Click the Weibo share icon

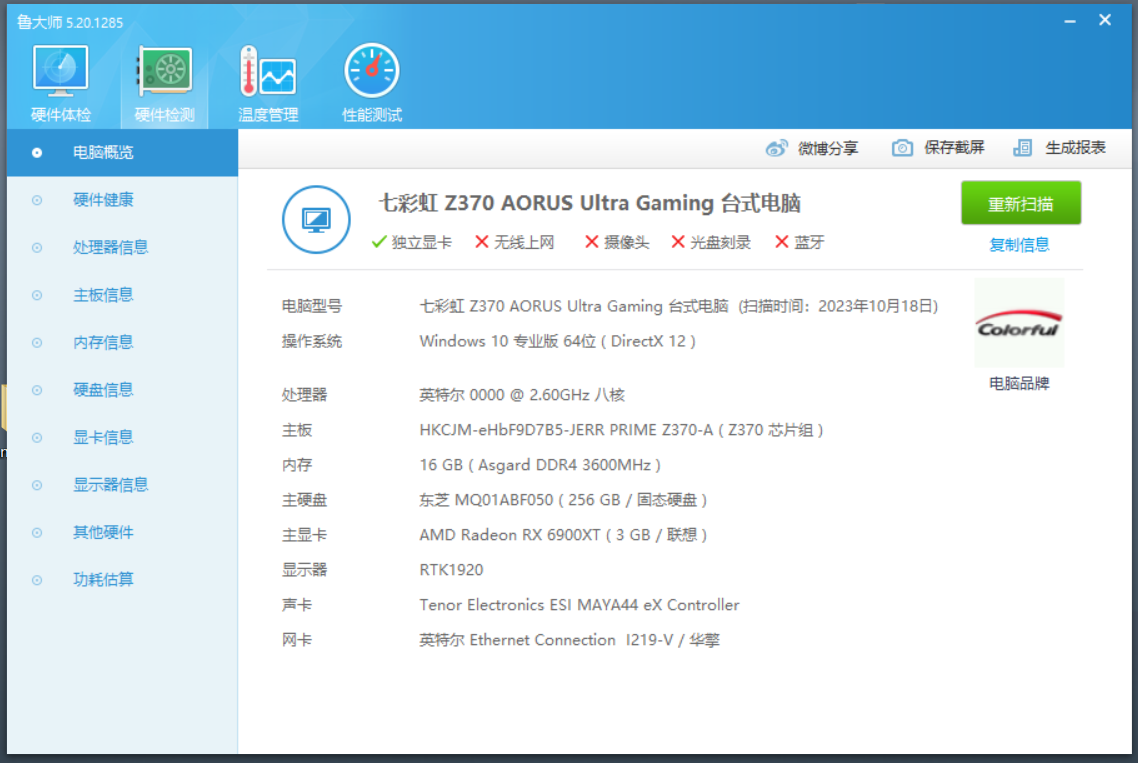coord(776,148)
